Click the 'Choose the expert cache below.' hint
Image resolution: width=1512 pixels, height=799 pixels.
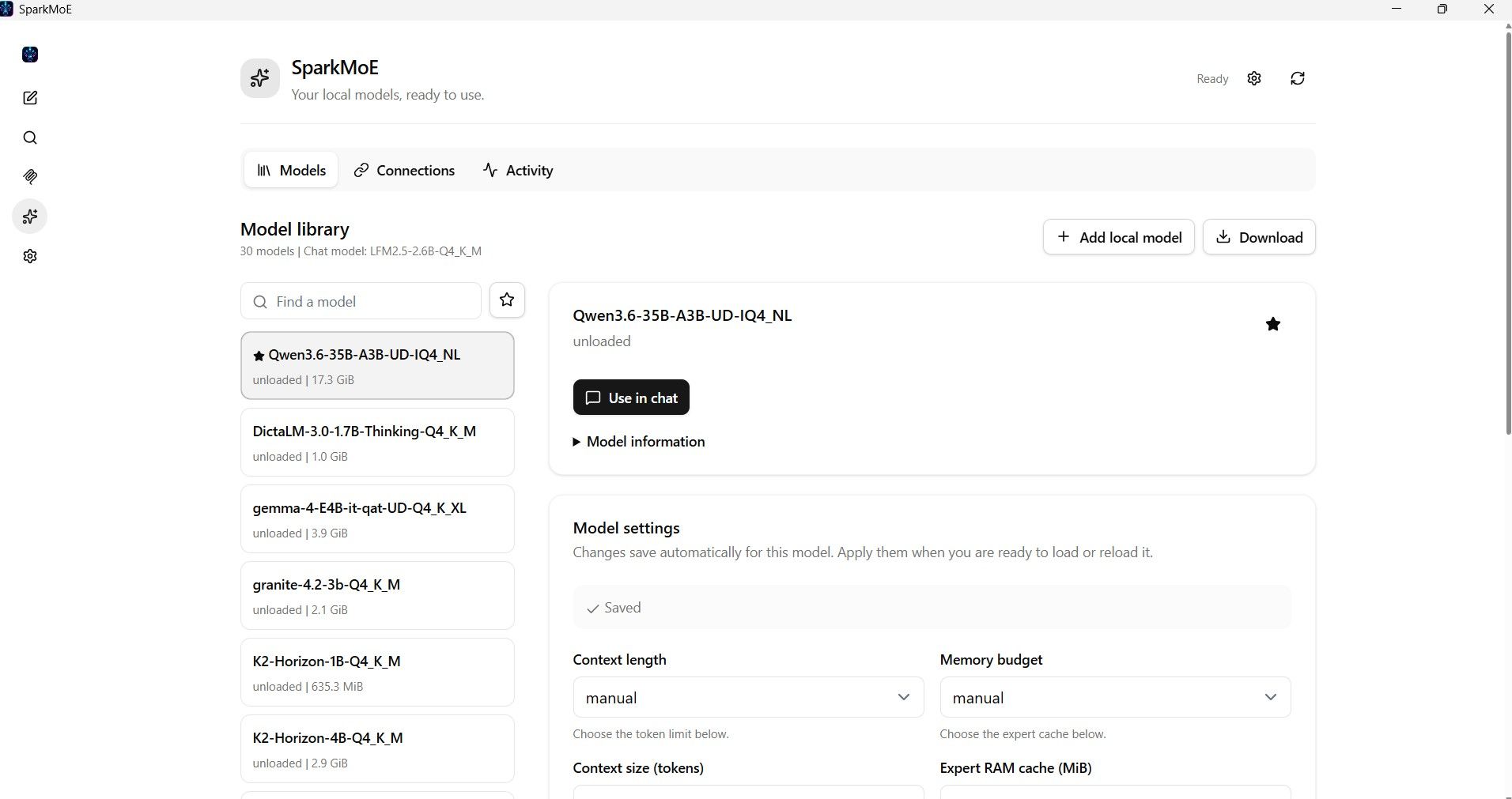click(1022, 734)
